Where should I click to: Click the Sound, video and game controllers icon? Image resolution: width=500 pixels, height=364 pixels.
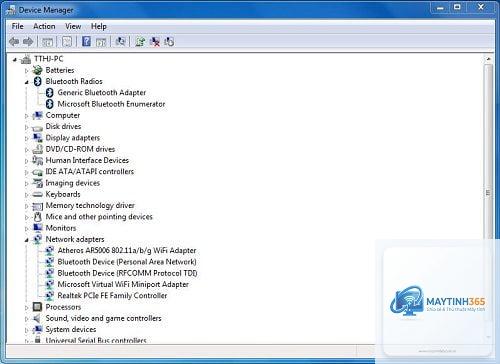click(38, 318)
